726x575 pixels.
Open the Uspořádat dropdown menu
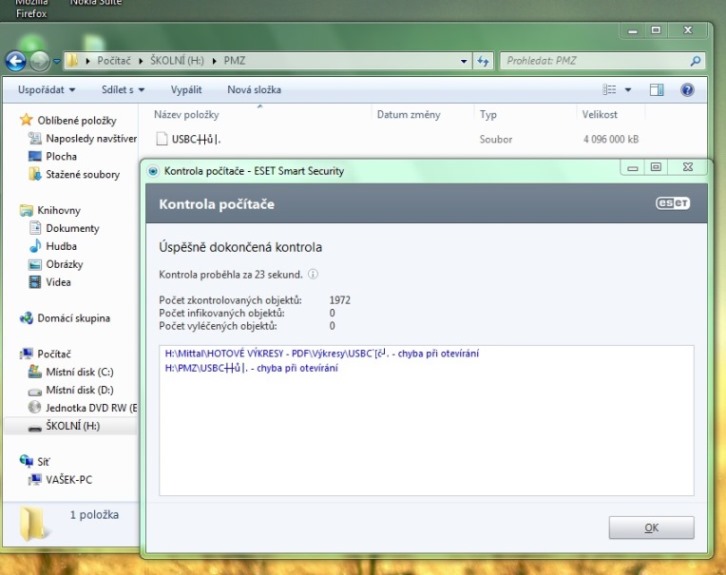coord(46,90)
